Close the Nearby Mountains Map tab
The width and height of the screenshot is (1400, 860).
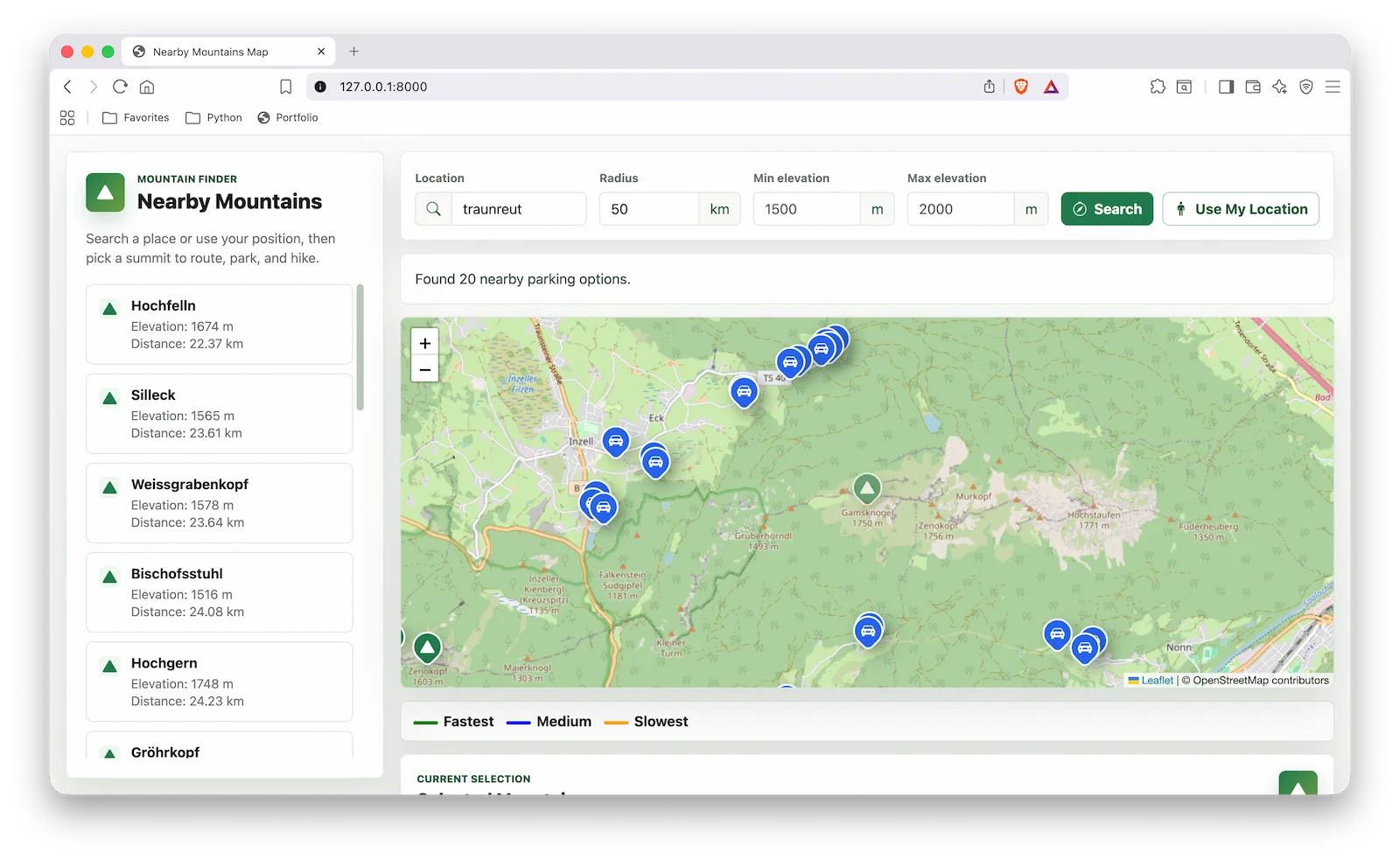(x=321, y=52)
